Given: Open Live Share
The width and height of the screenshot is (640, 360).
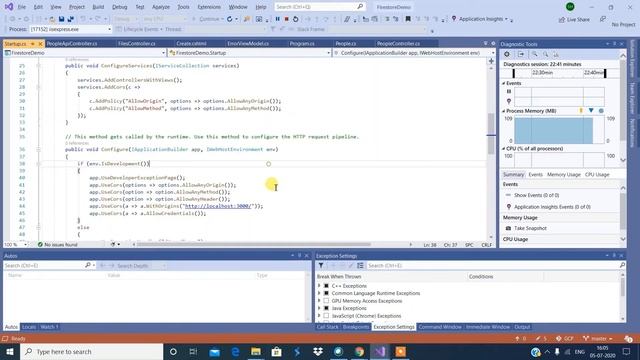Looking at the screenshot, I should tap(574, 20).
